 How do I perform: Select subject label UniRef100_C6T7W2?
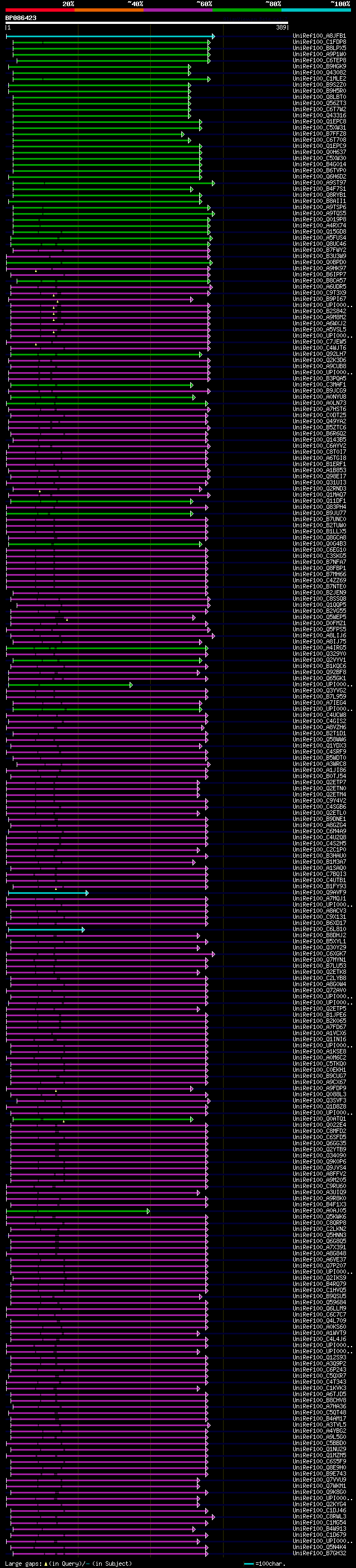319,109
